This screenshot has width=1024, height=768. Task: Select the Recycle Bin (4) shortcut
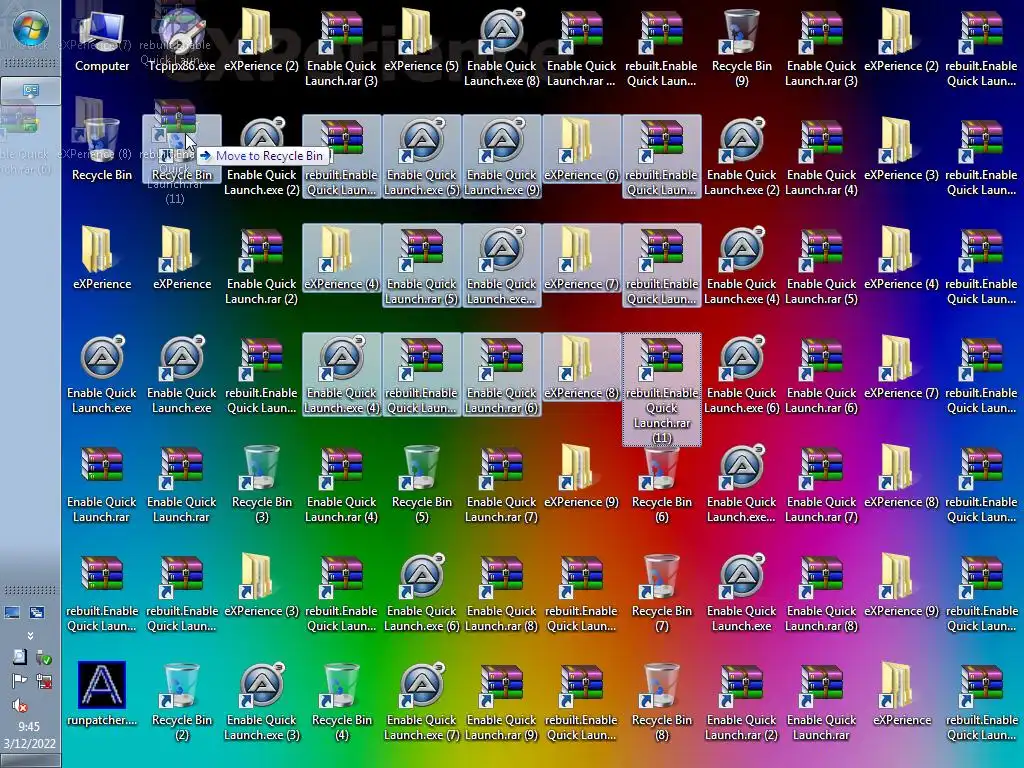tap(342, 702)
